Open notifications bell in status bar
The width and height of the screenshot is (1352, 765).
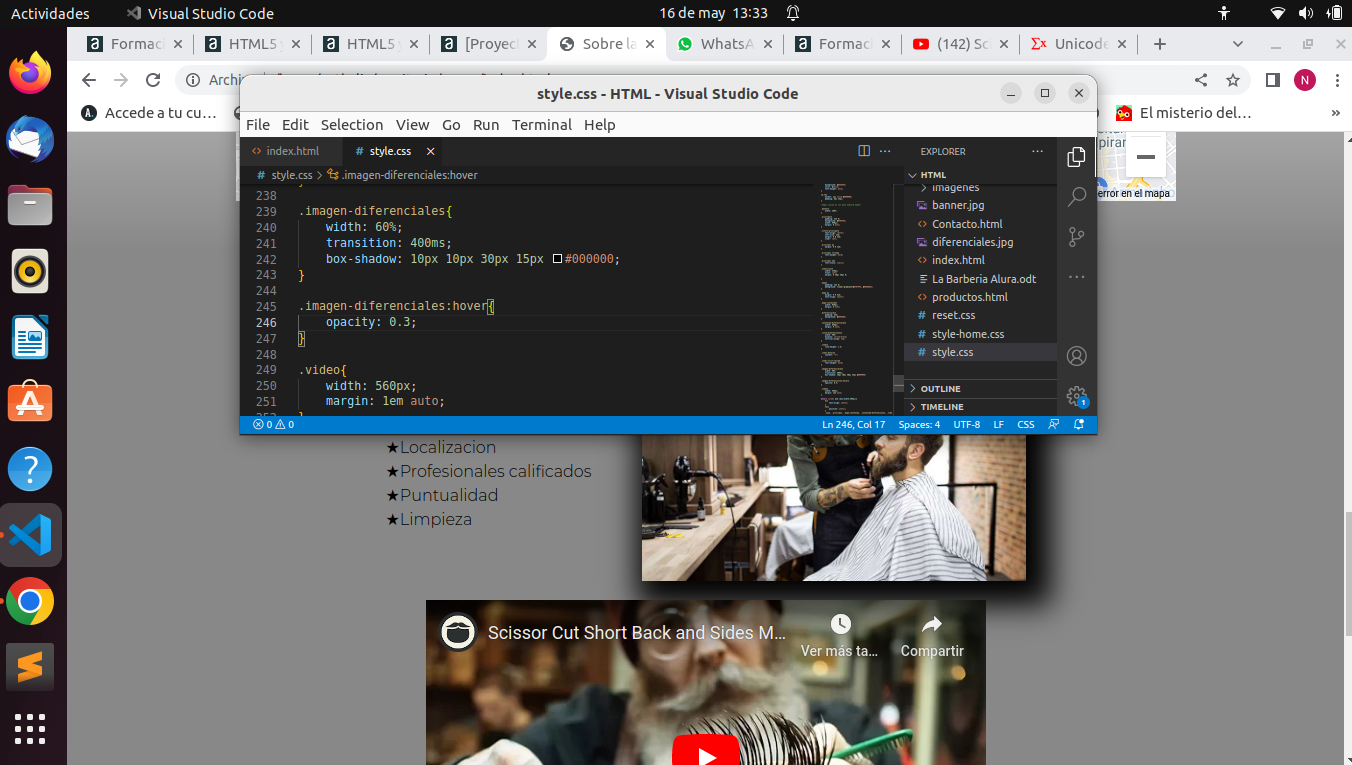point(1078,425)
